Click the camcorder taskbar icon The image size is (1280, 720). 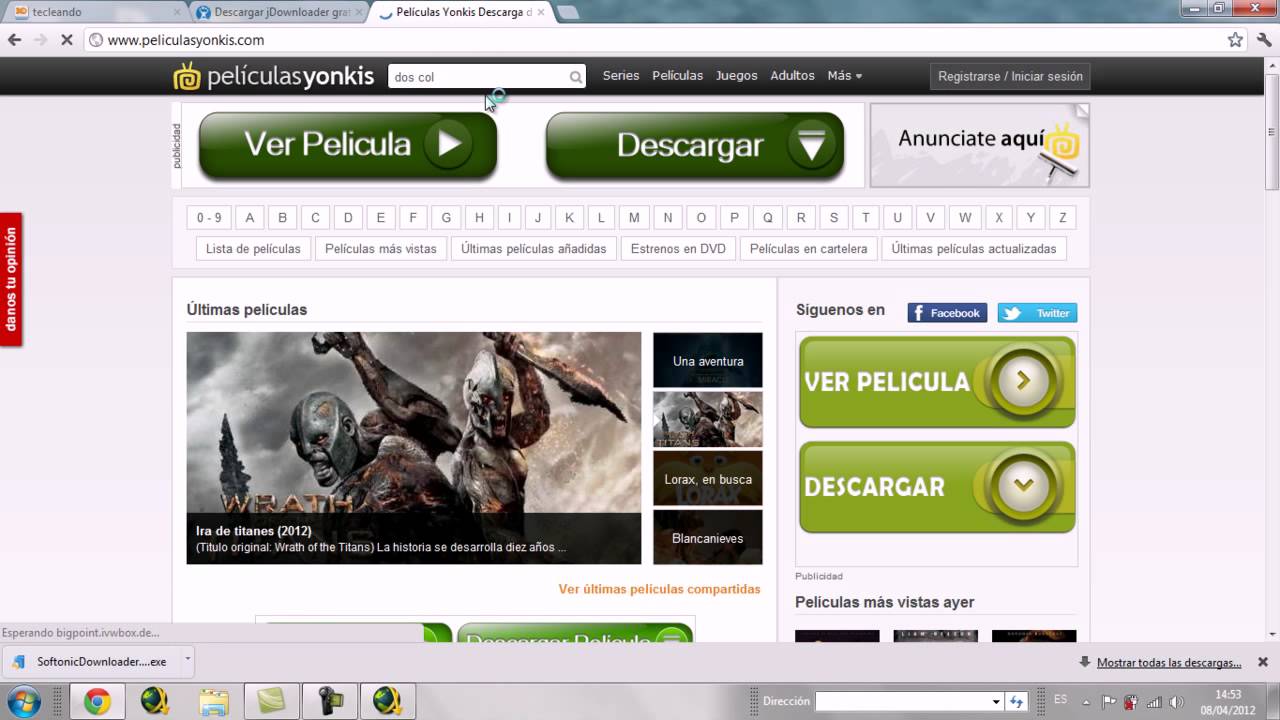(329, 701)
